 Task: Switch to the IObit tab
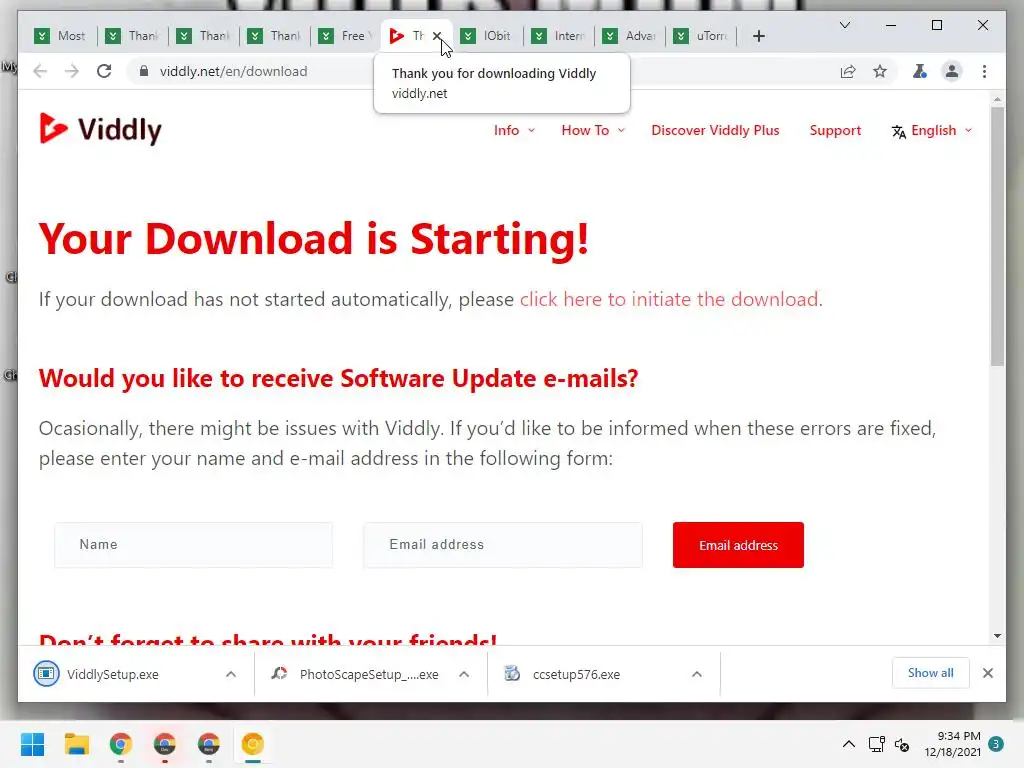488,36
